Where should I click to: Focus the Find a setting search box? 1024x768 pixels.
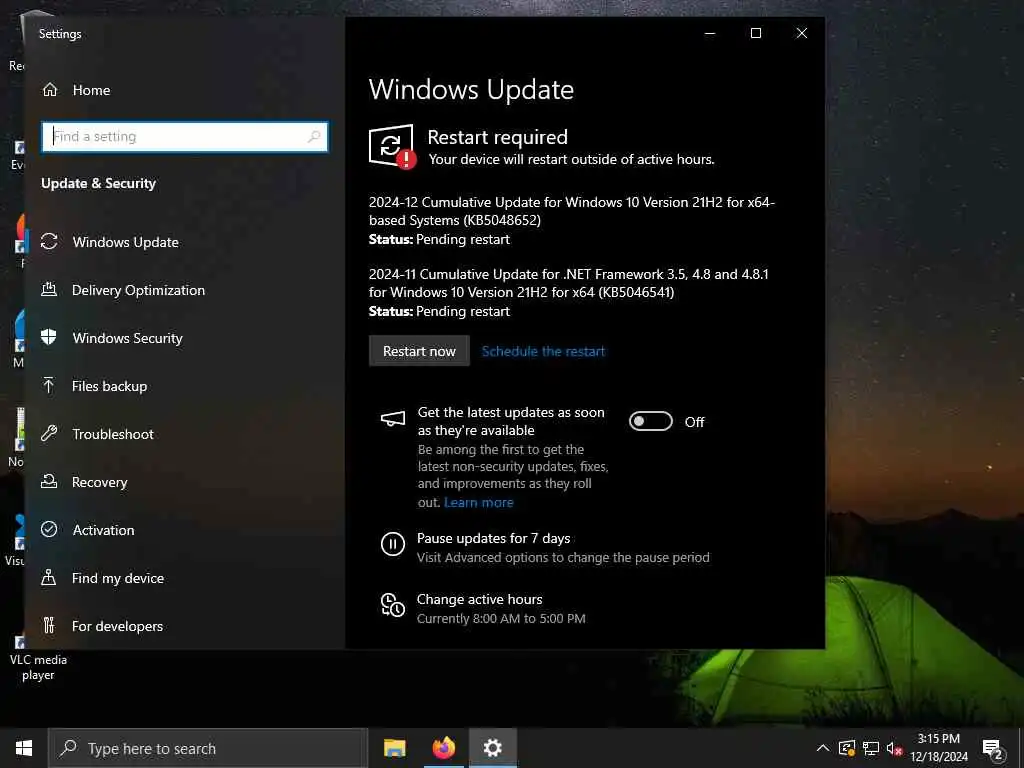pyautogui.click(x=185, y=136)
